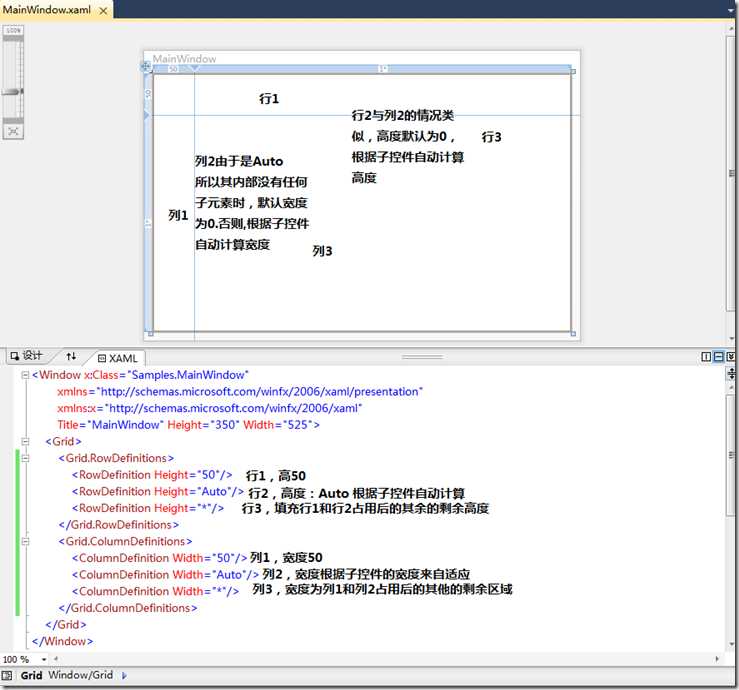Click the Title="MainWindow" attribute
Image resolution: width=739 pixels, height=690 pixels.
[110, 425]
